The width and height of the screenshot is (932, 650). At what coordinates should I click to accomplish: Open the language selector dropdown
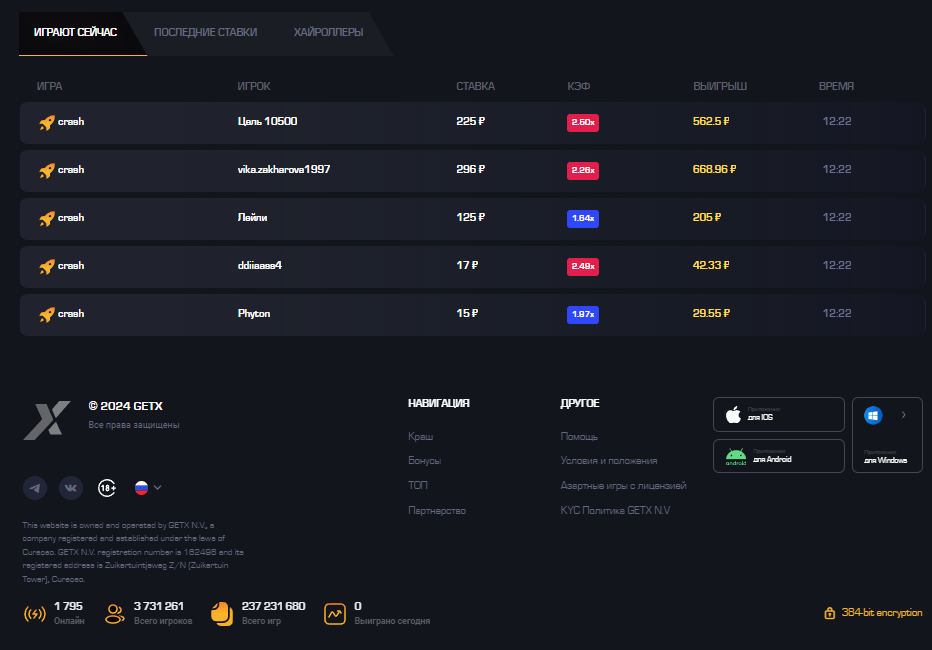[x=146, y=487]
